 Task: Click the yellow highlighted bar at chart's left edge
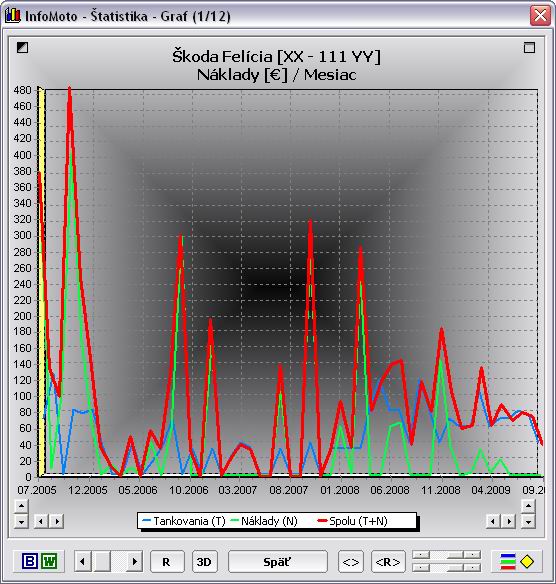pyautogui.click(x=41, y=282)
